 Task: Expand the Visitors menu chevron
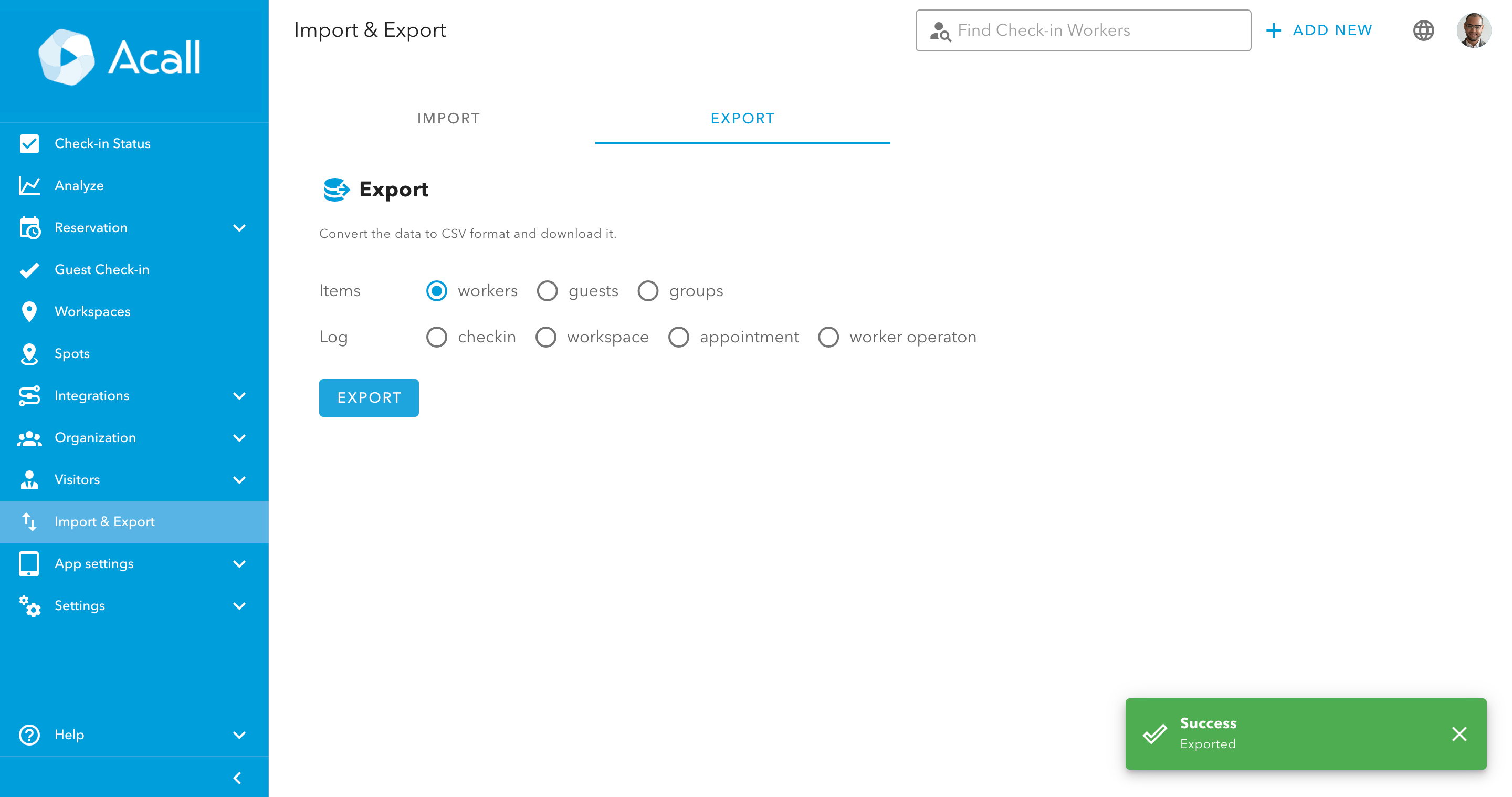pyautogui.click(x=239, y=479)
